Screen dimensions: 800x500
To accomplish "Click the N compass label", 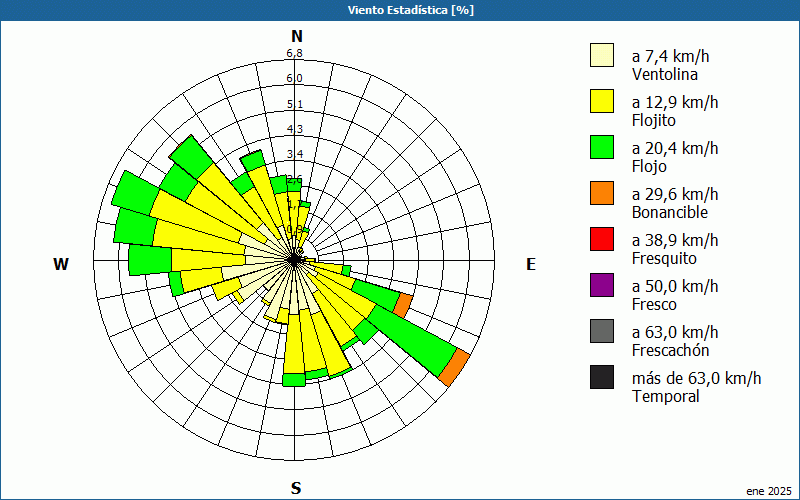I will coord(297,36).
